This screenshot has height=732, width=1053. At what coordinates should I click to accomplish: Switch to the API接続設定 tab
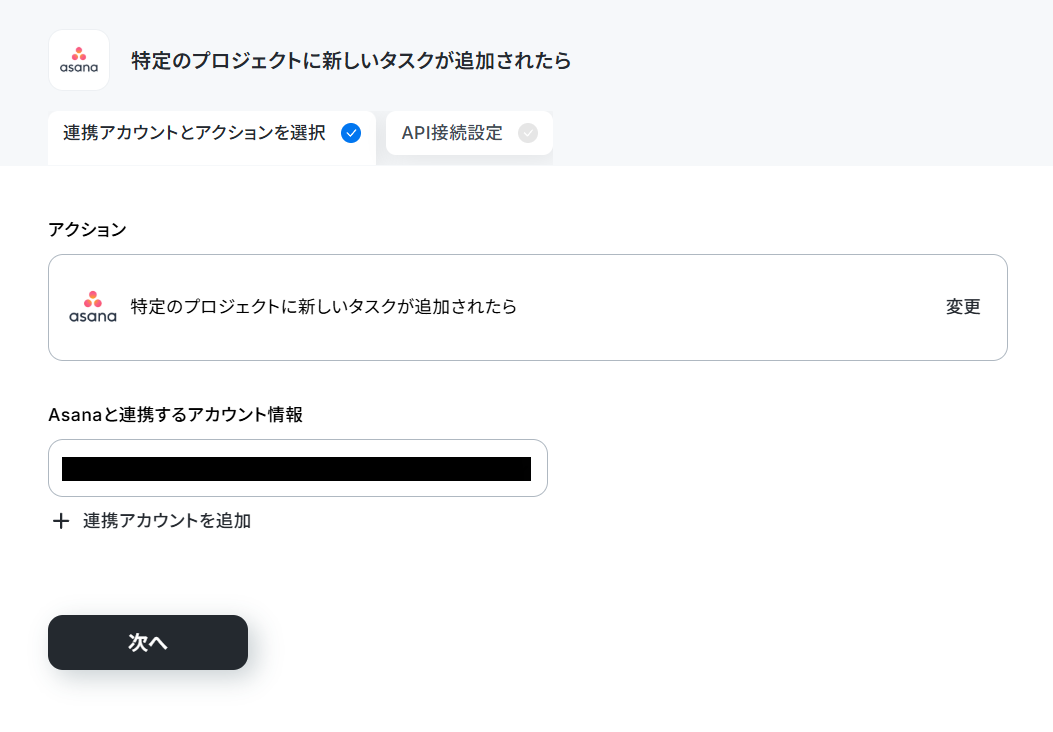click(x=469, y=133)
